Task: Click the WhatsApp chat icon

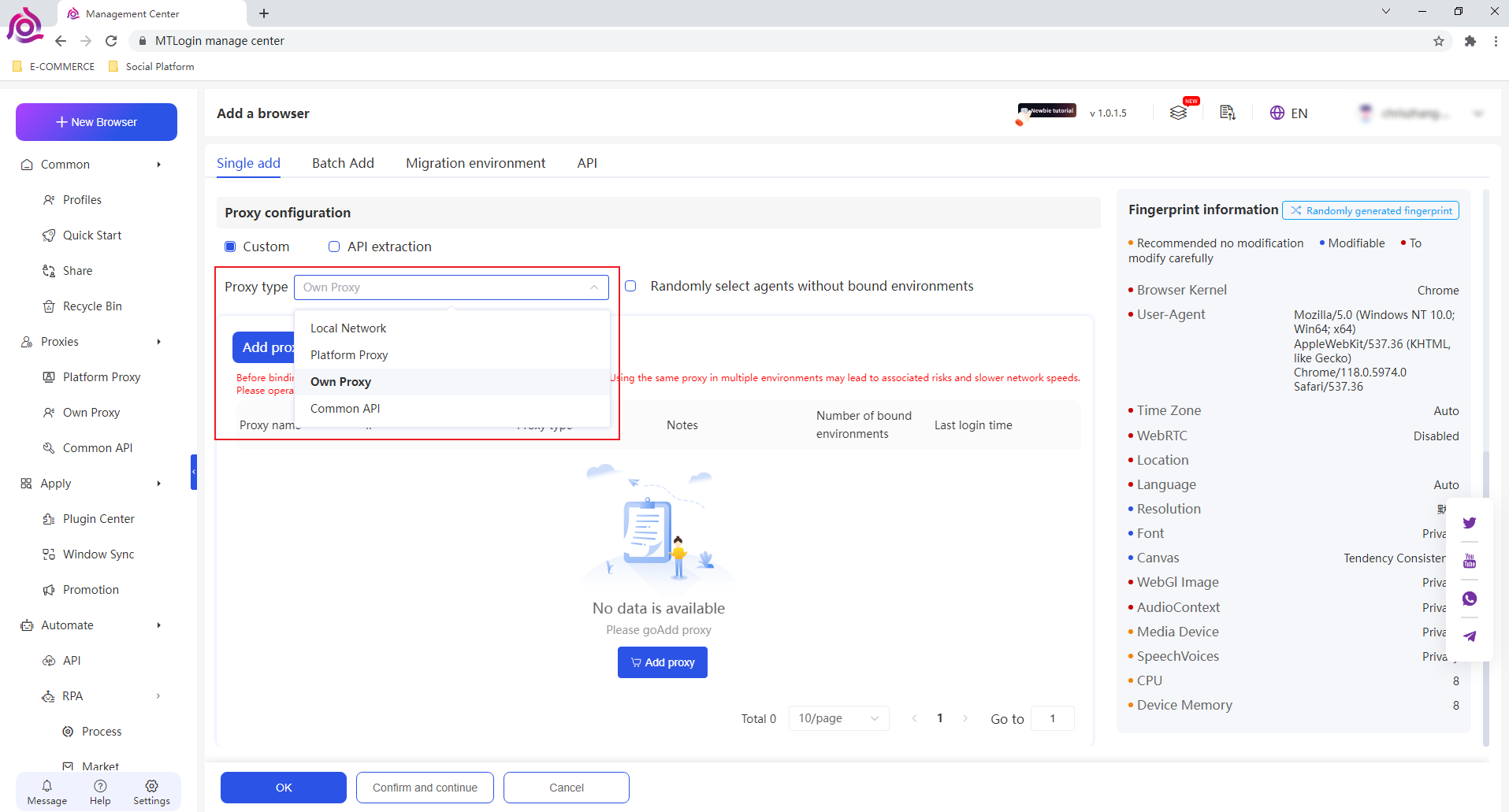Action: 1470,599
